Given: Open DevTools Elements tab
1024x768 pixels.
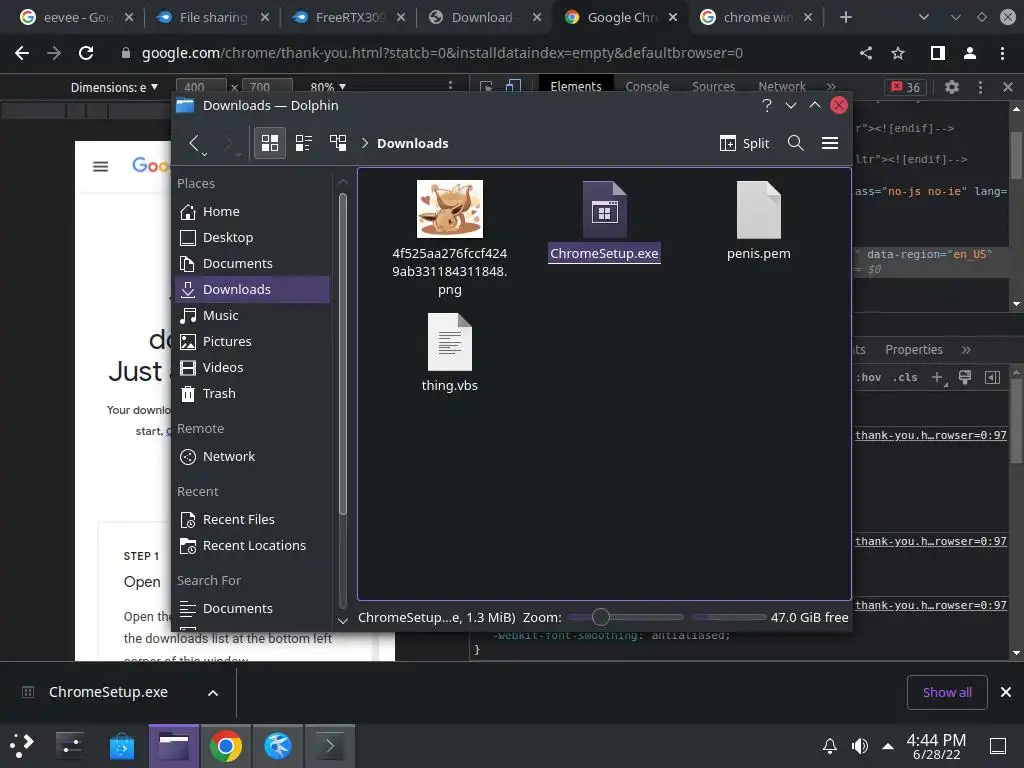Looking at the screenshot, I should tap(575, 86).
